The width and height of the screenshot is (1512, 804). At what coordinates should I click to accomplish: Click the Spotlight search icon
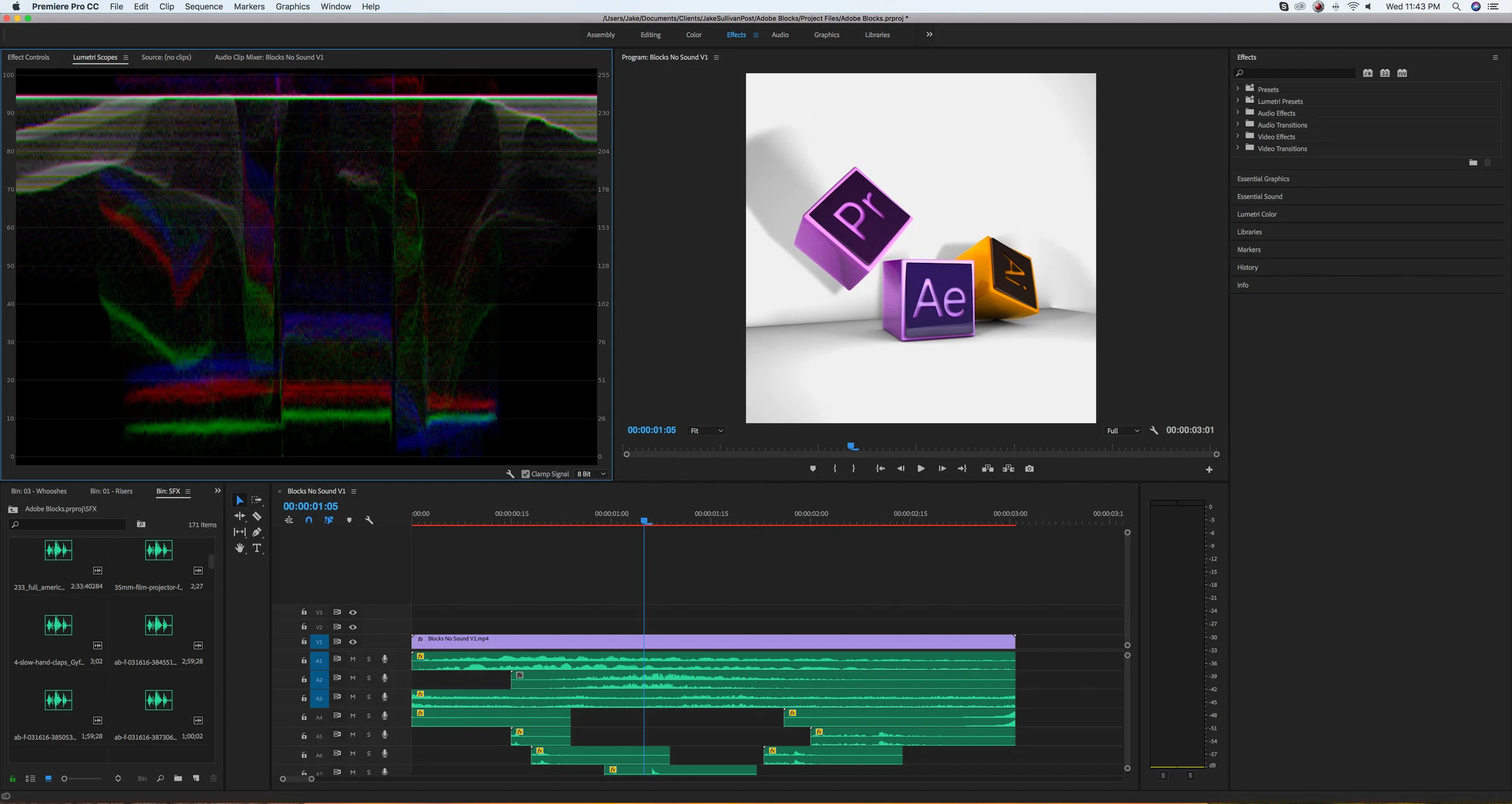tap(1456, 7)
